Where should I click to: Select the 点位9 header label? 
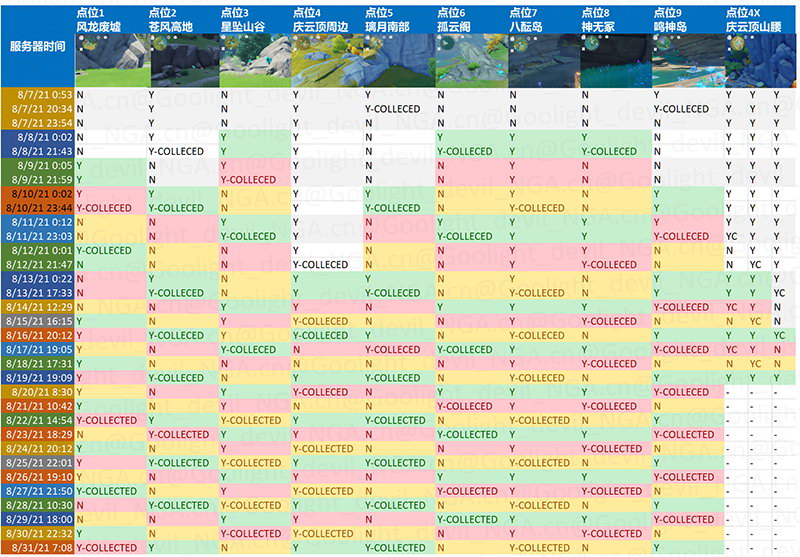pos(667,13)
